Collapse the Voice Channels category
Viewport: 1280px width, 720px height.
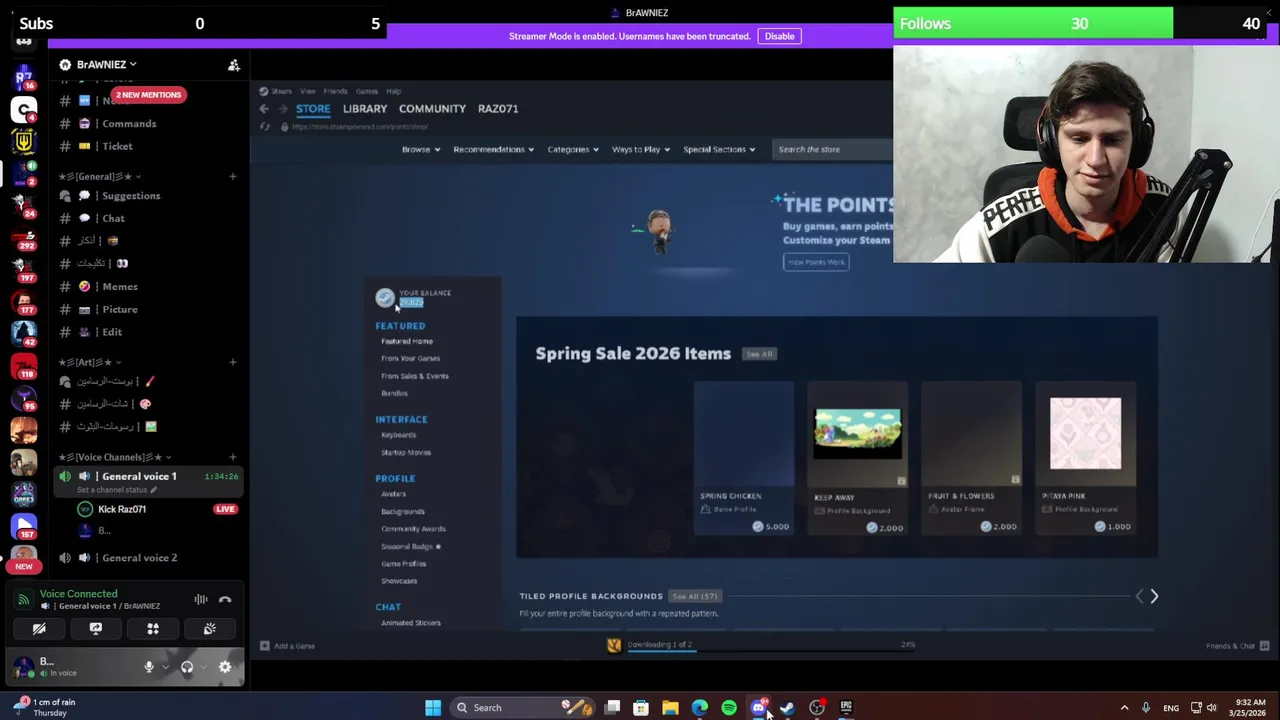pyautogui.click(x=115, y=457)
